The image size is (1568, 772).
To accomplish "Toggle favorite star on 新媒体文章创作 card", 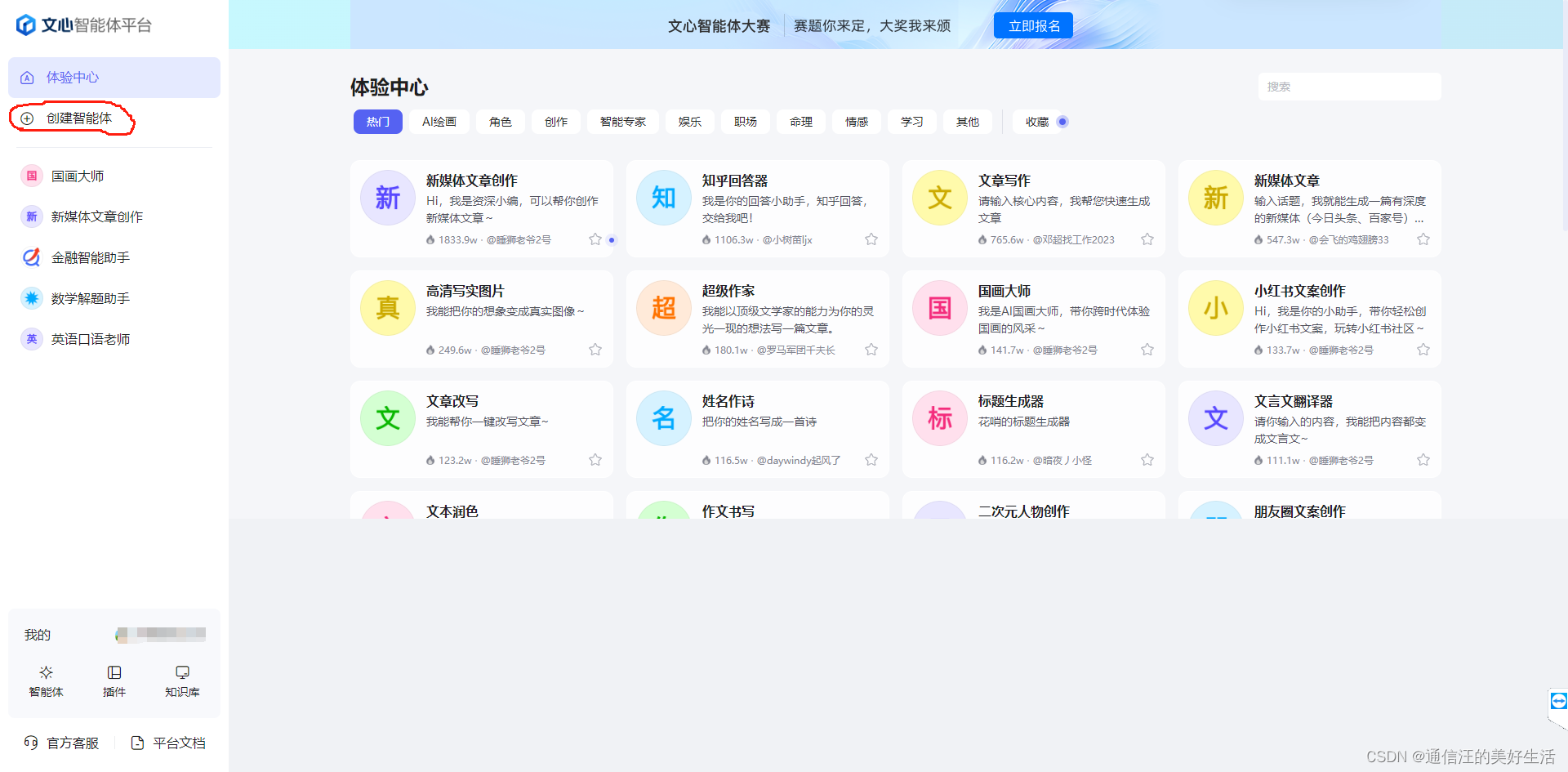I will [595, 239].
